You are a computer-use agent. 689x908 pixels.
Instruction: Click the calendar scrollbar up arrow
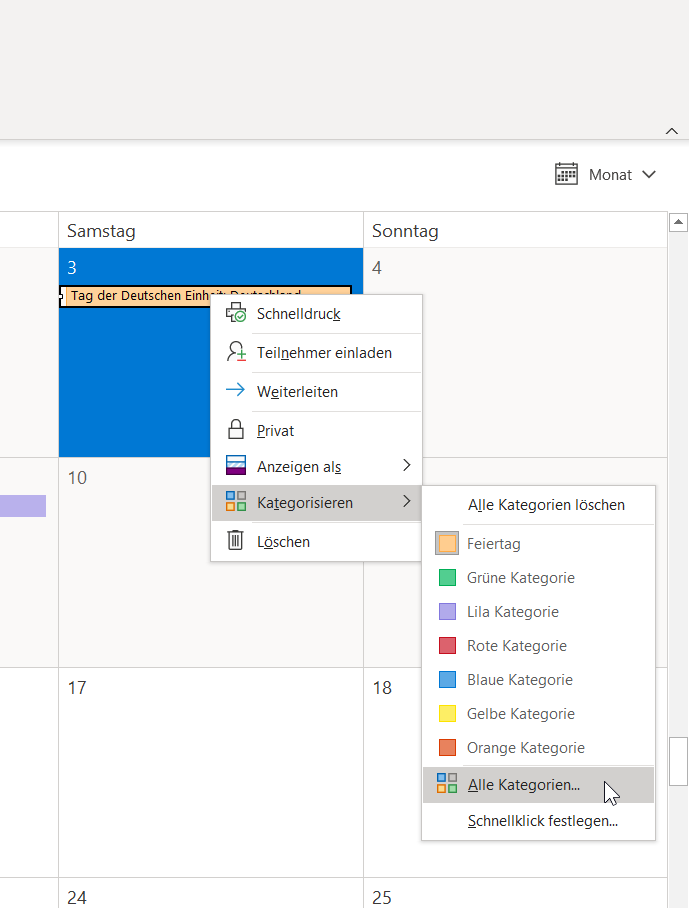679,222
